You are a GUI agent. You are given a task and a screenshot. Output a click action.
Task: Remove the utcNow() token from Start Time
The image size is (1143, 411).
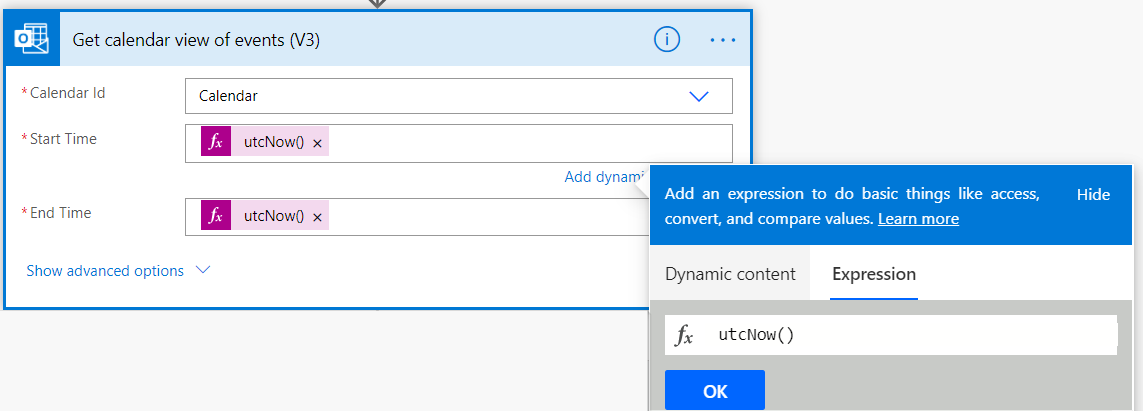click(x=318, y=143)
